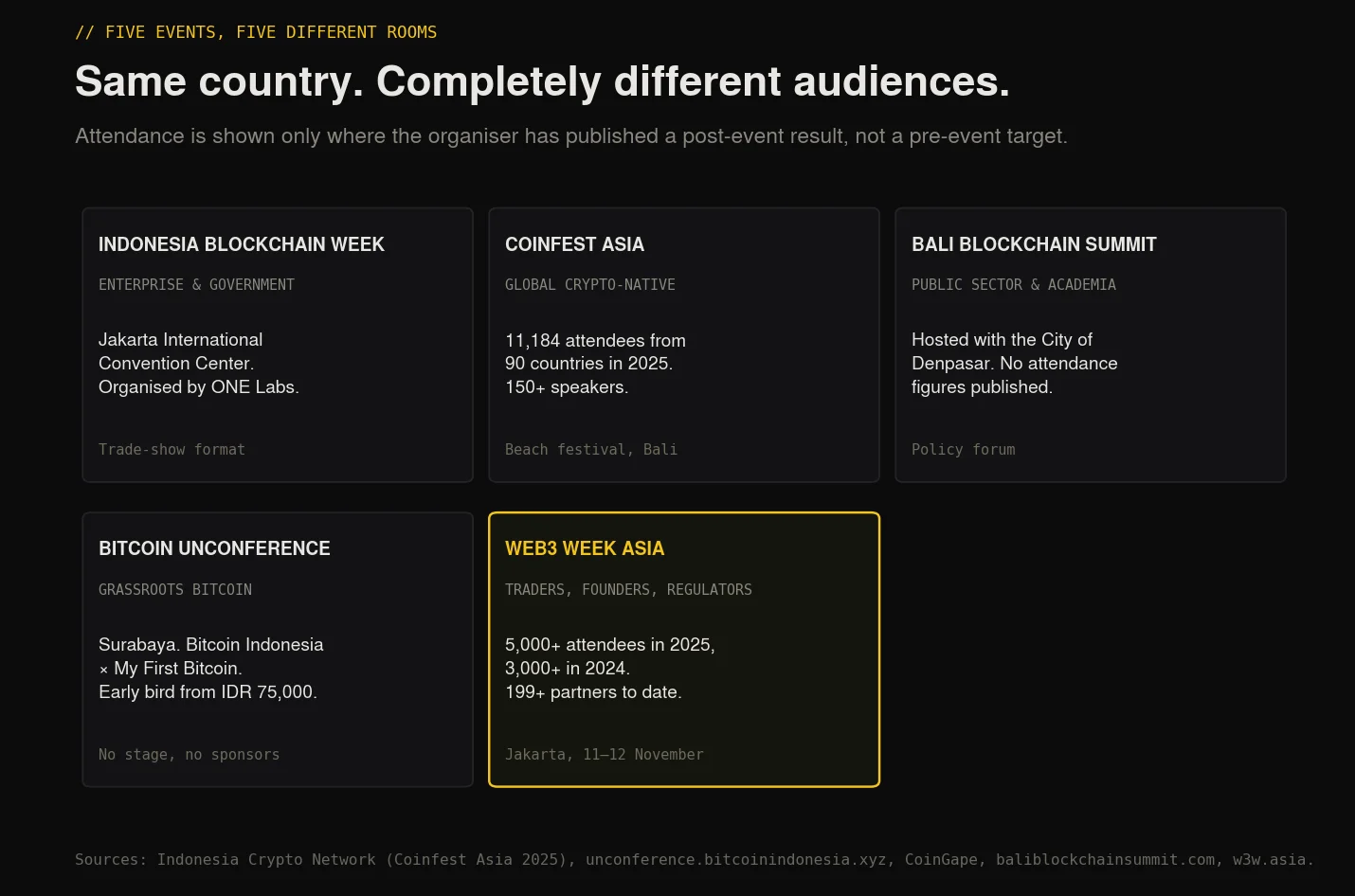Click the 'TRADERS, FOUNDERS, REGULATORS' tag
This screenshot has width=1355, height=896.
click(x=628, y=589)
